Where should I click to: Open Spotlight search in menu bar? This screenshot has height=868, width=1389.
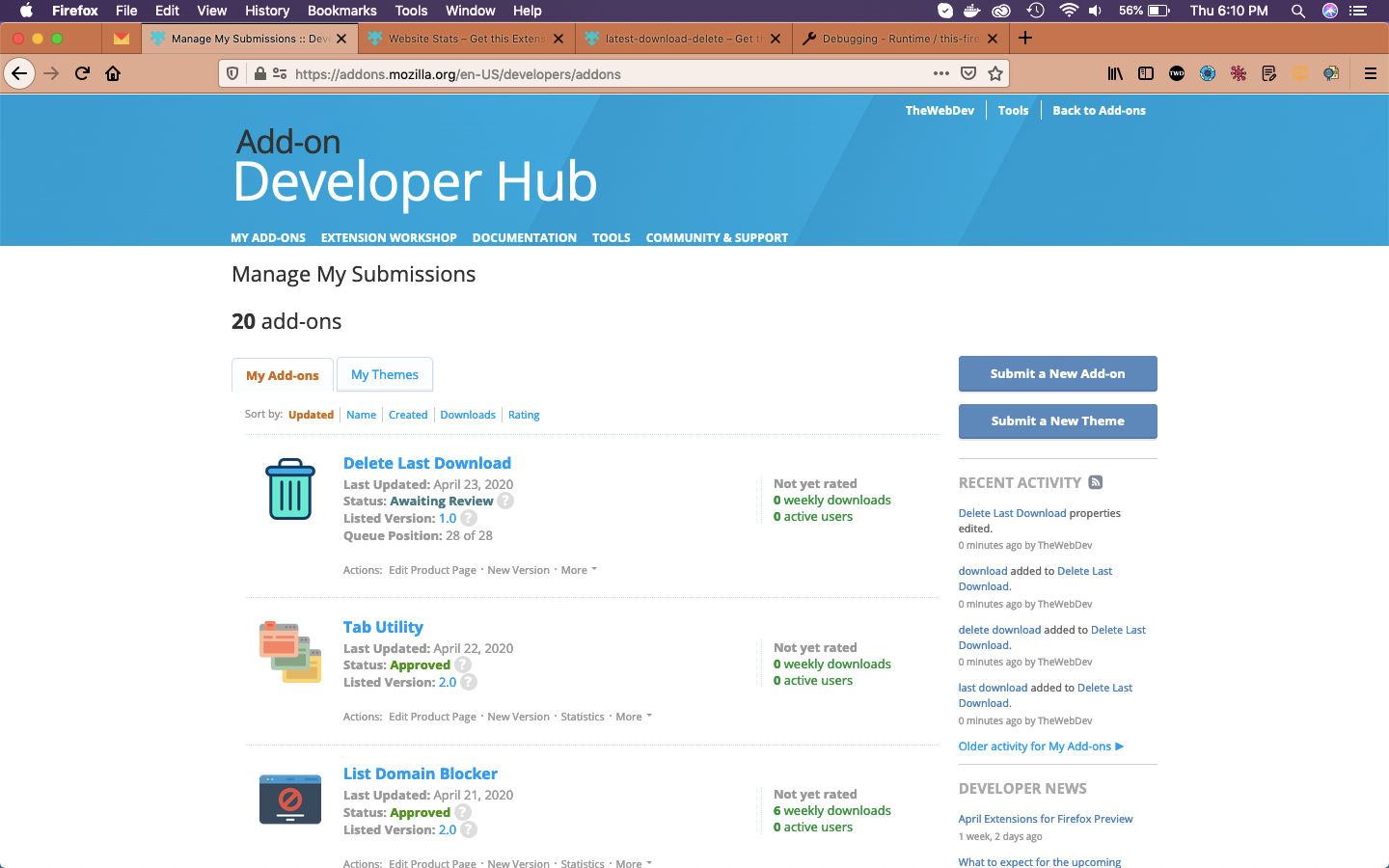point(1298,11)
